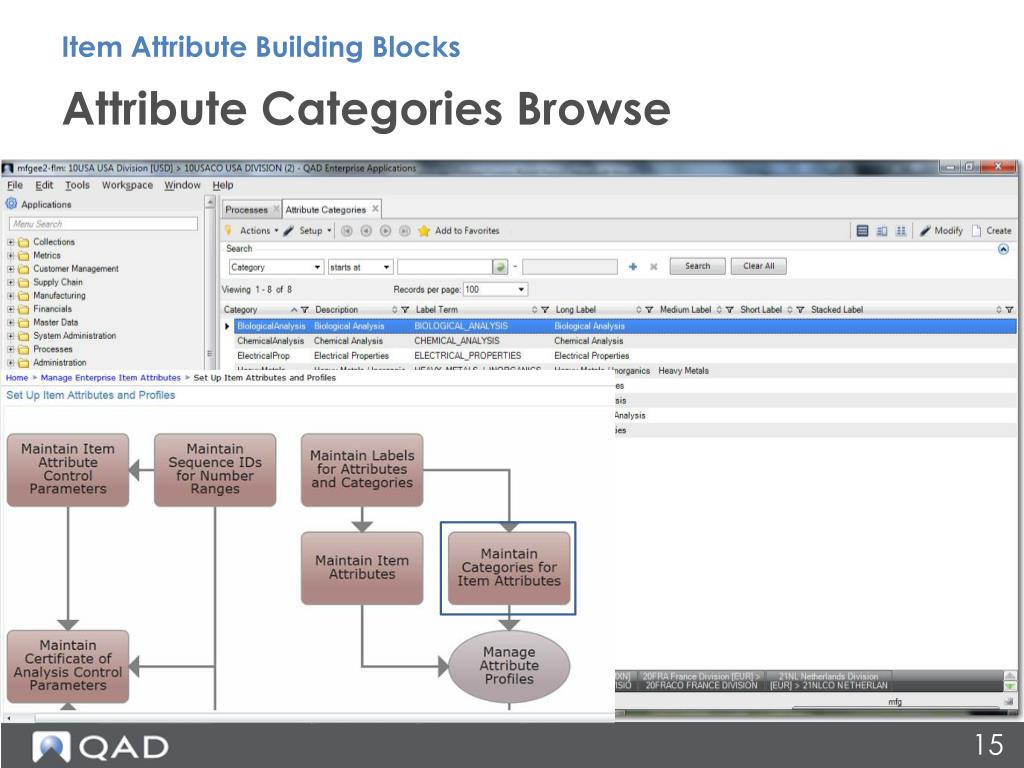This screenshot has width=1024, height=768.
Task: Open Maintain Item Attribute Control Parameters box
Action: pyautogui.click(x=68, y=470)
